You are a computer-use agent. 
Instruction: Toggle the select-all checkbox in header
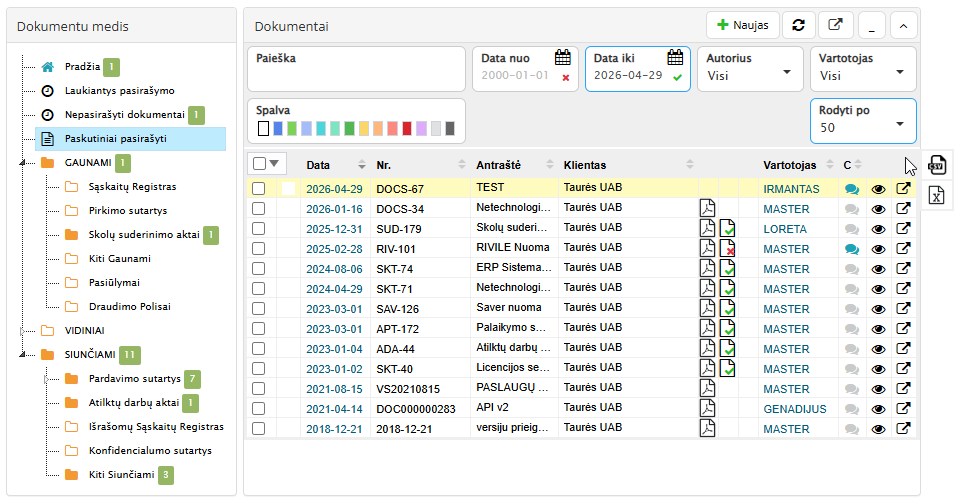[x=259, y=163]
